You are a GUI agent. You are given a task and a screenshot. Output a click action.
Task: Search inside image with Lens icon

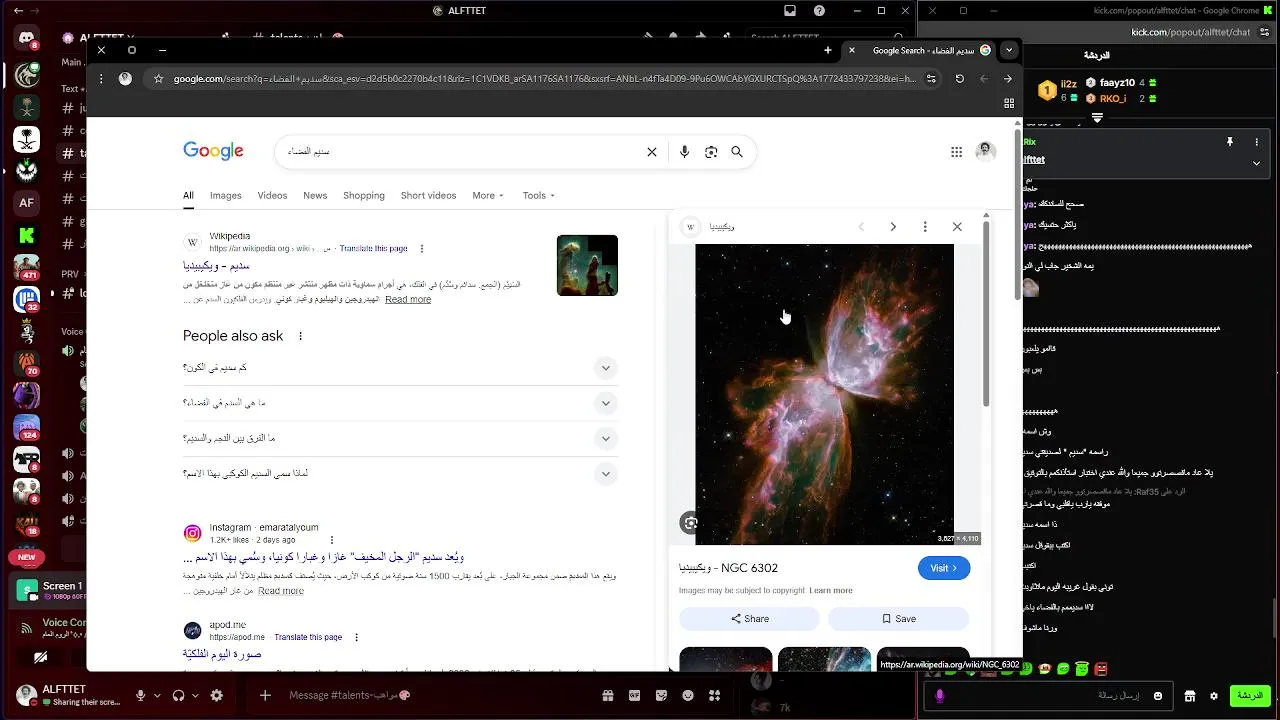(x=689, y=522)
